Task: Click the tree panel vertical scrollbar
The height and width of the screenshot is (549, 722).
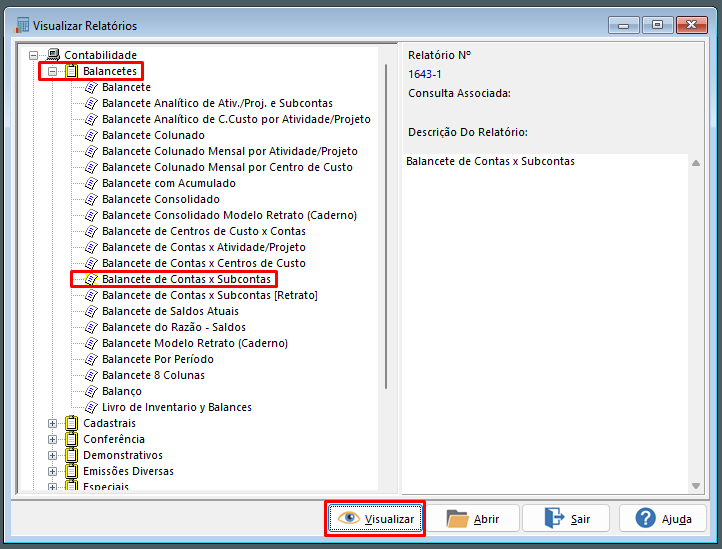Action: (x=386, y=227)
